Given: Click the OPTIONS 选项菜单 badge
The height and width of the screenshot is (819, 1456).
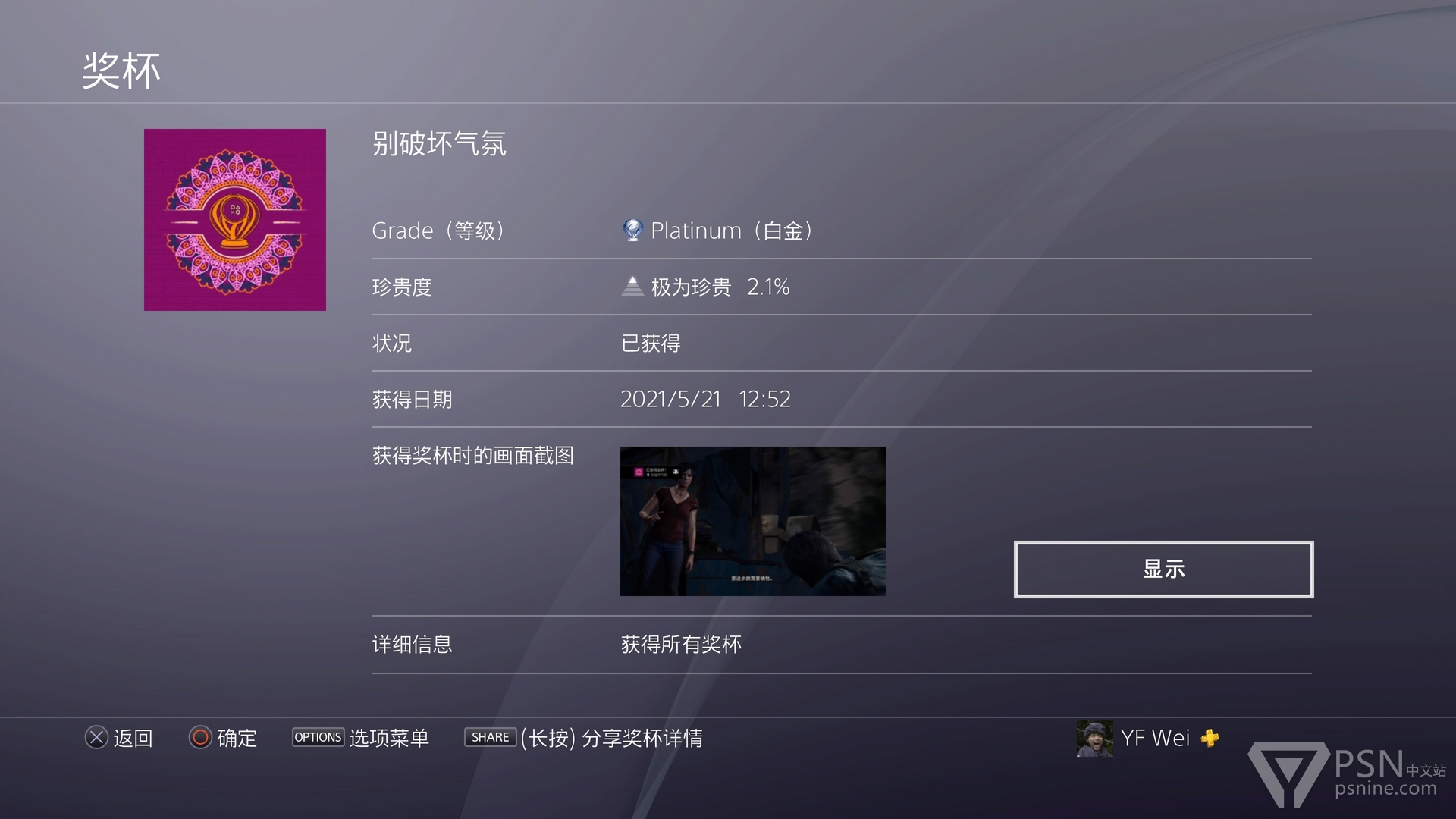Looking at the screenshot, I should click(x=318, y=737).
